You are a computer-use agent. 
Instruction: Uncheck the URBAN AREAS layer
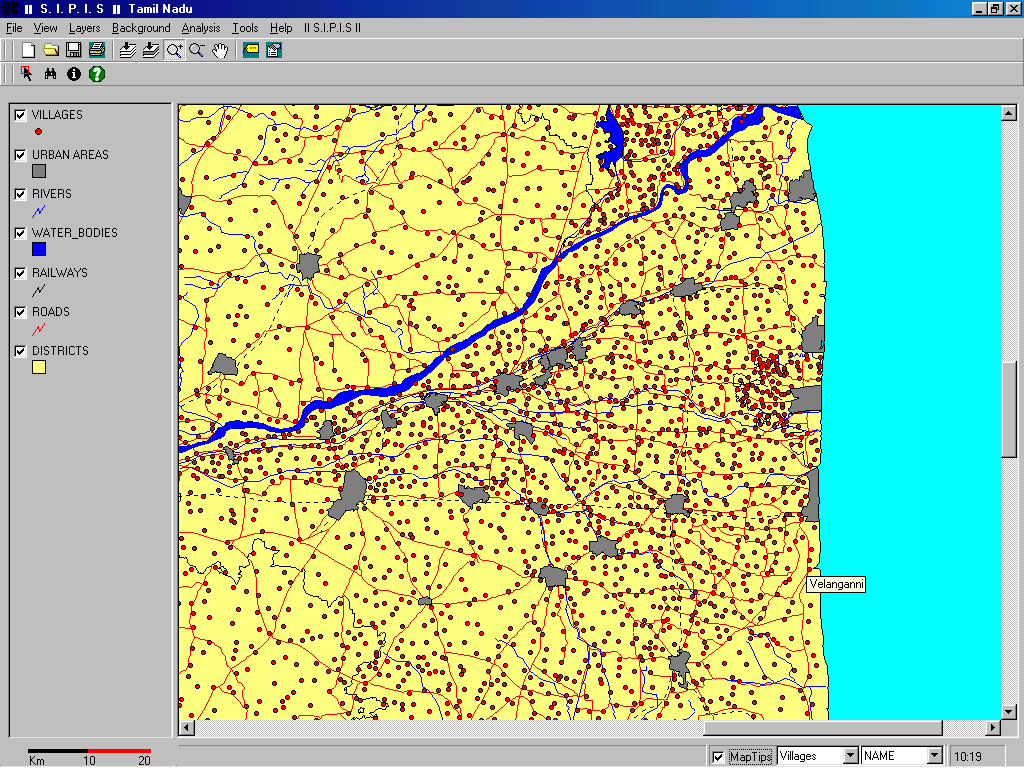(20, 155)
